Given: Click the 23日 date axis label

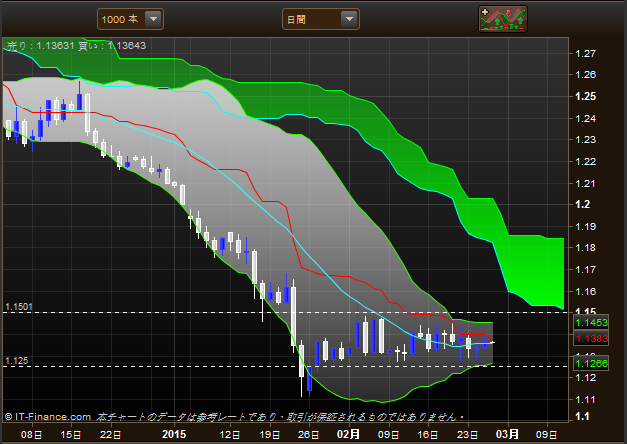Looking at the screenshot, I should 467,435.
